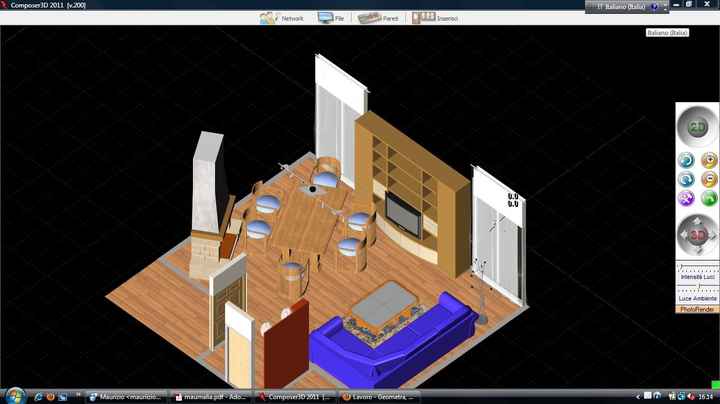
Task: Click the orange zoom-out icon
Action: (709, 179)
